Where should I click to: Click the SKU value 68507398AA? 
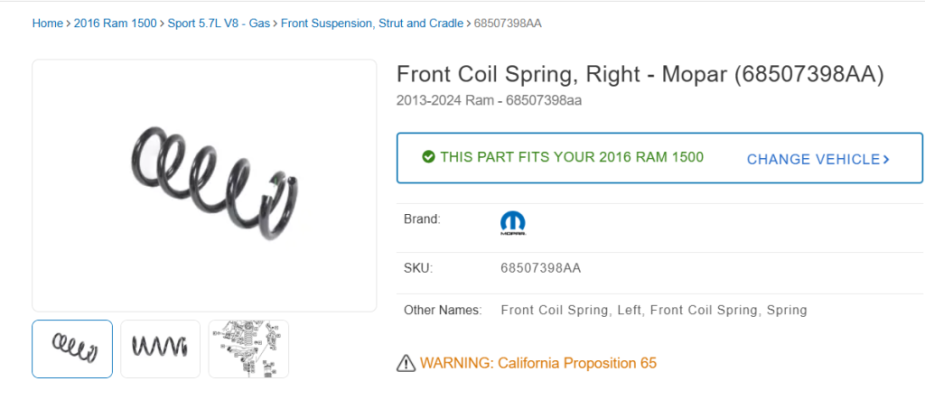(x=541, y=268)
